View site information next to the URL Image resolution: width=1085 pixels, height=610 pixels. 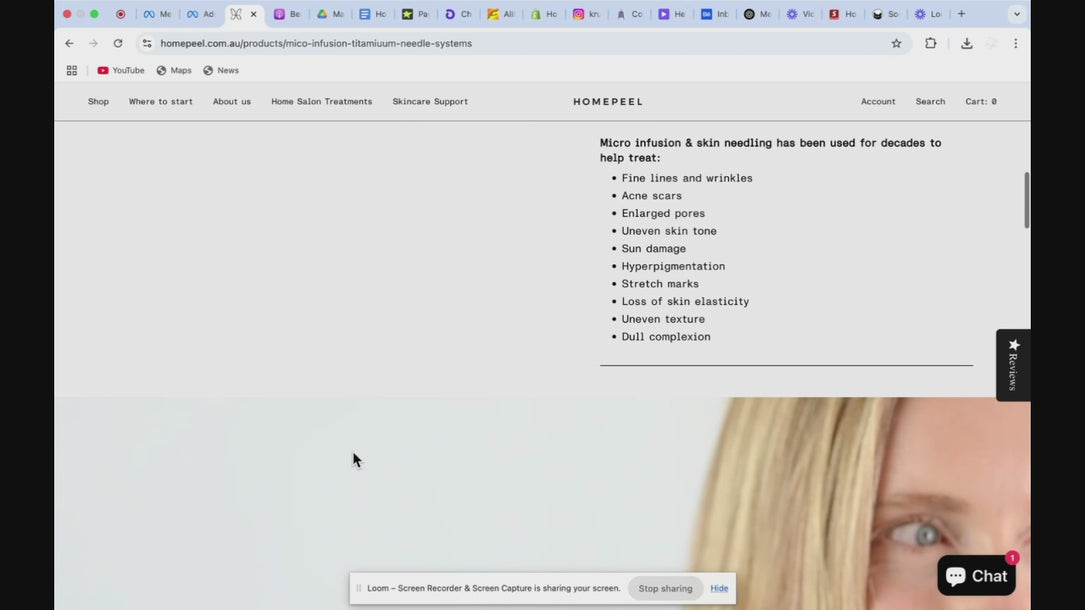[147, 43]
